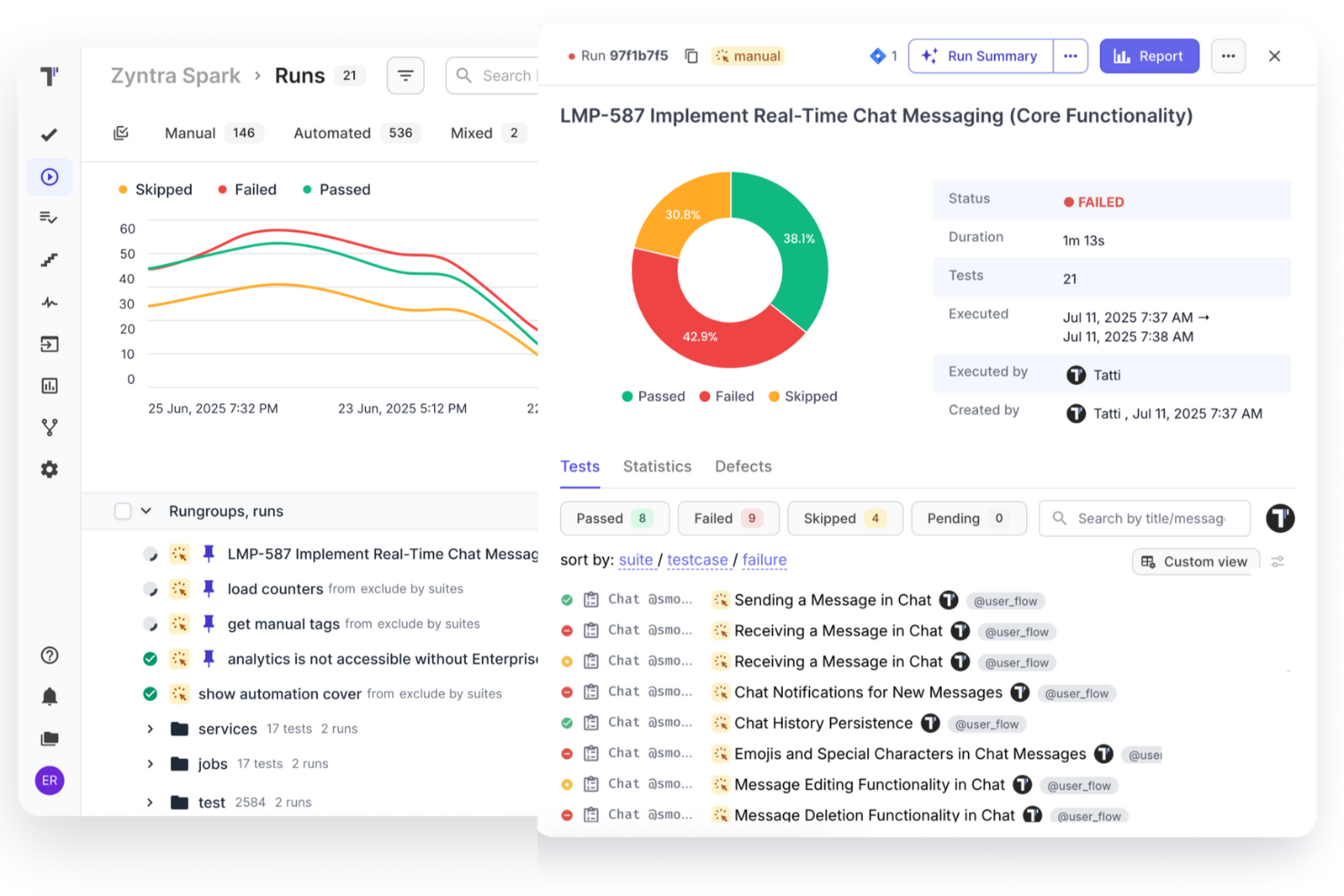Click the copy icon next to Run 97f1b7f5

point(691,55)
